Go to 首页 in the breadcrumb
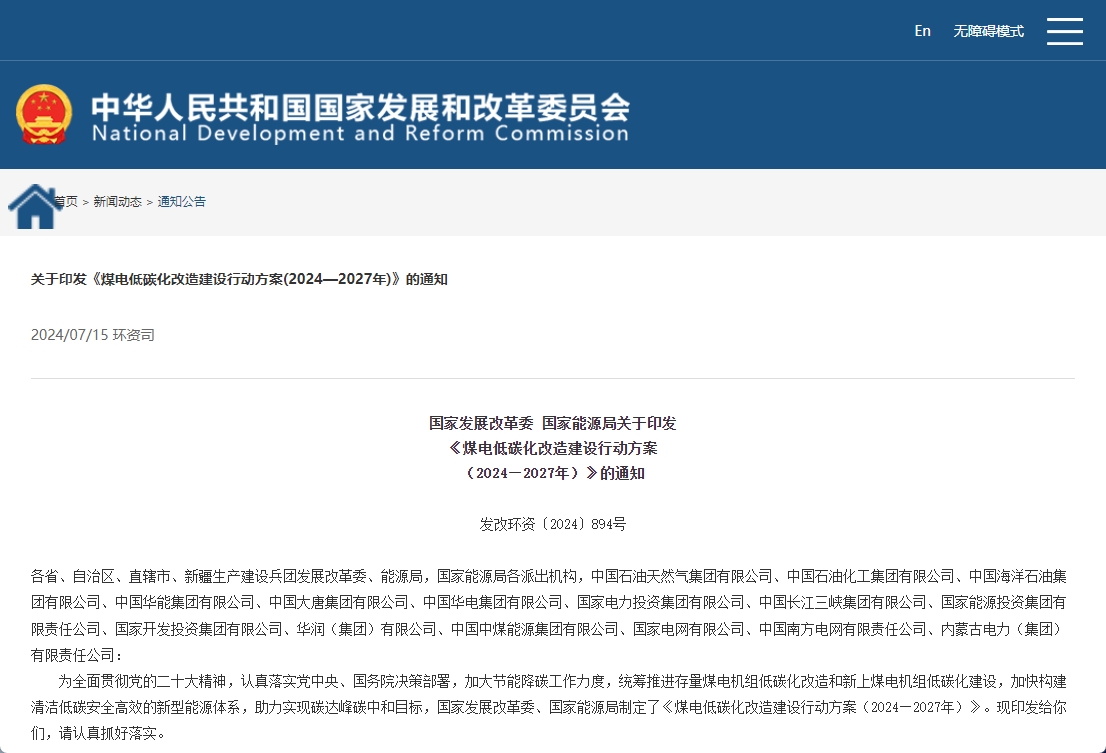 (68, 202)
